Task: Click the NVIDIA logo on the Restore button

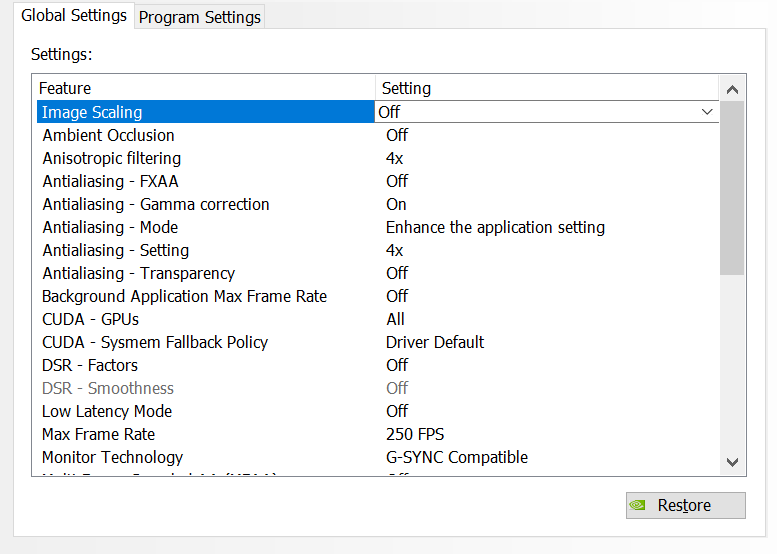Action: [x=637, y=505]
